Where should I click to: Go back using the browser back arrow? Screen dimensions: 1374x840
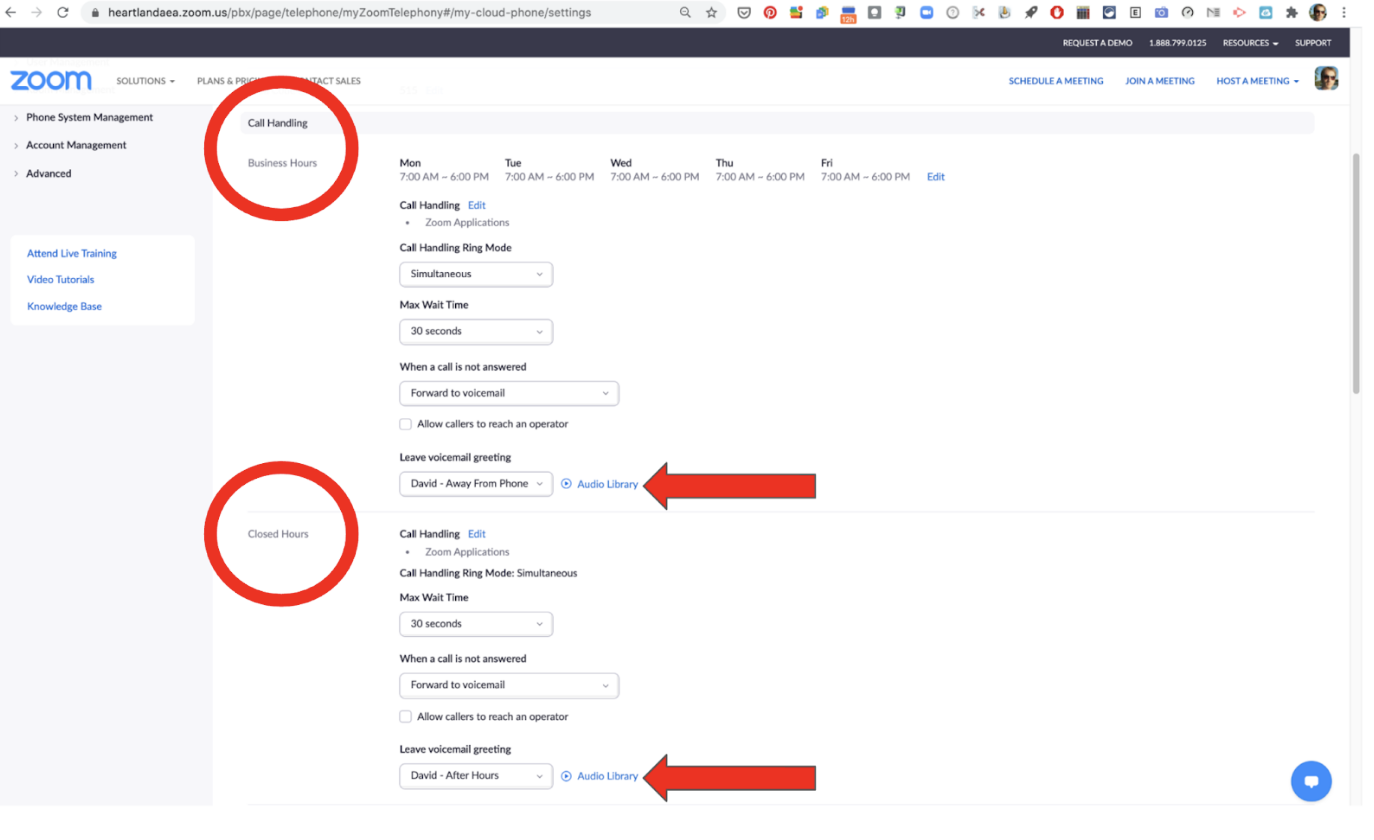tap(11, 13)
